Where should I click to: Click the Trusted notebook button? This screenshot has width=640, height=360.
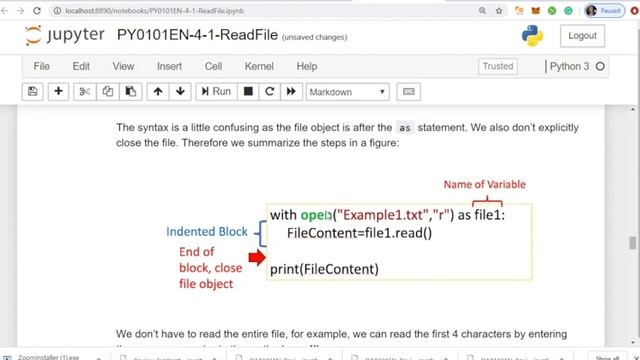click(x=498, y=66)
